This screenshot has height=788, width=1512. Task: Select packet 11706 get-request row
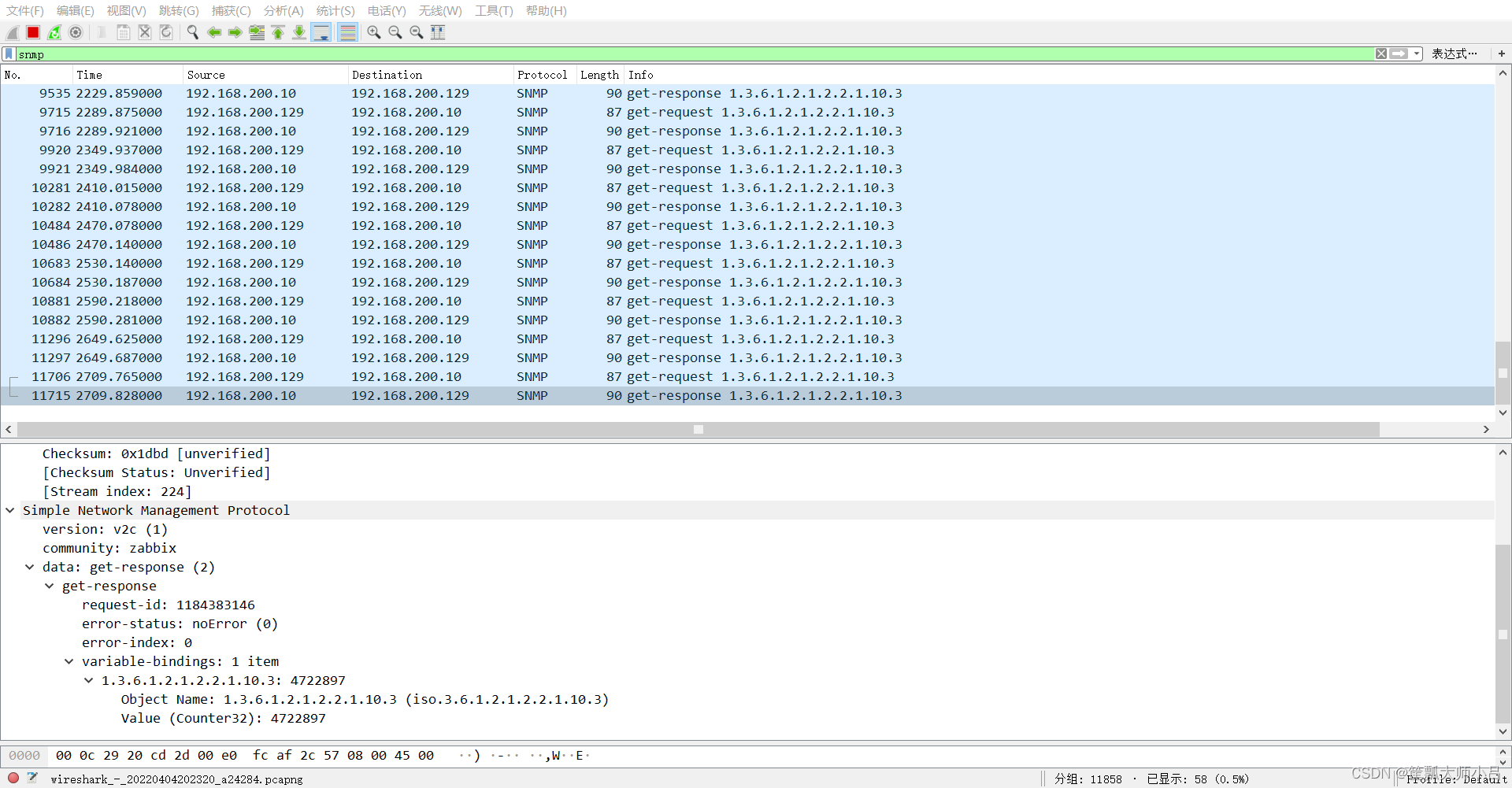[747, 376]
